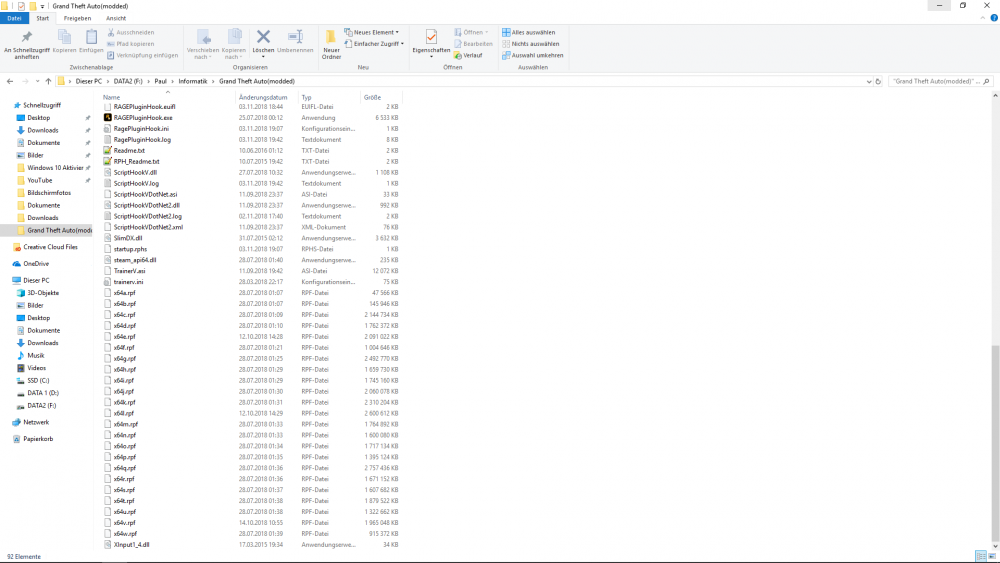Click Alles auswählen
Image resolution: width=1000 pixels, height=563 pixels.
click(529, 32)
